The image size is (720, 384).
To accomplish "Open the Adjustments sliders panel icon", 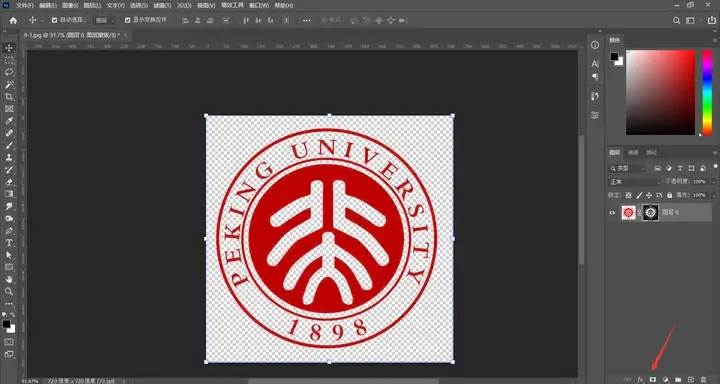I will (595, 114).
